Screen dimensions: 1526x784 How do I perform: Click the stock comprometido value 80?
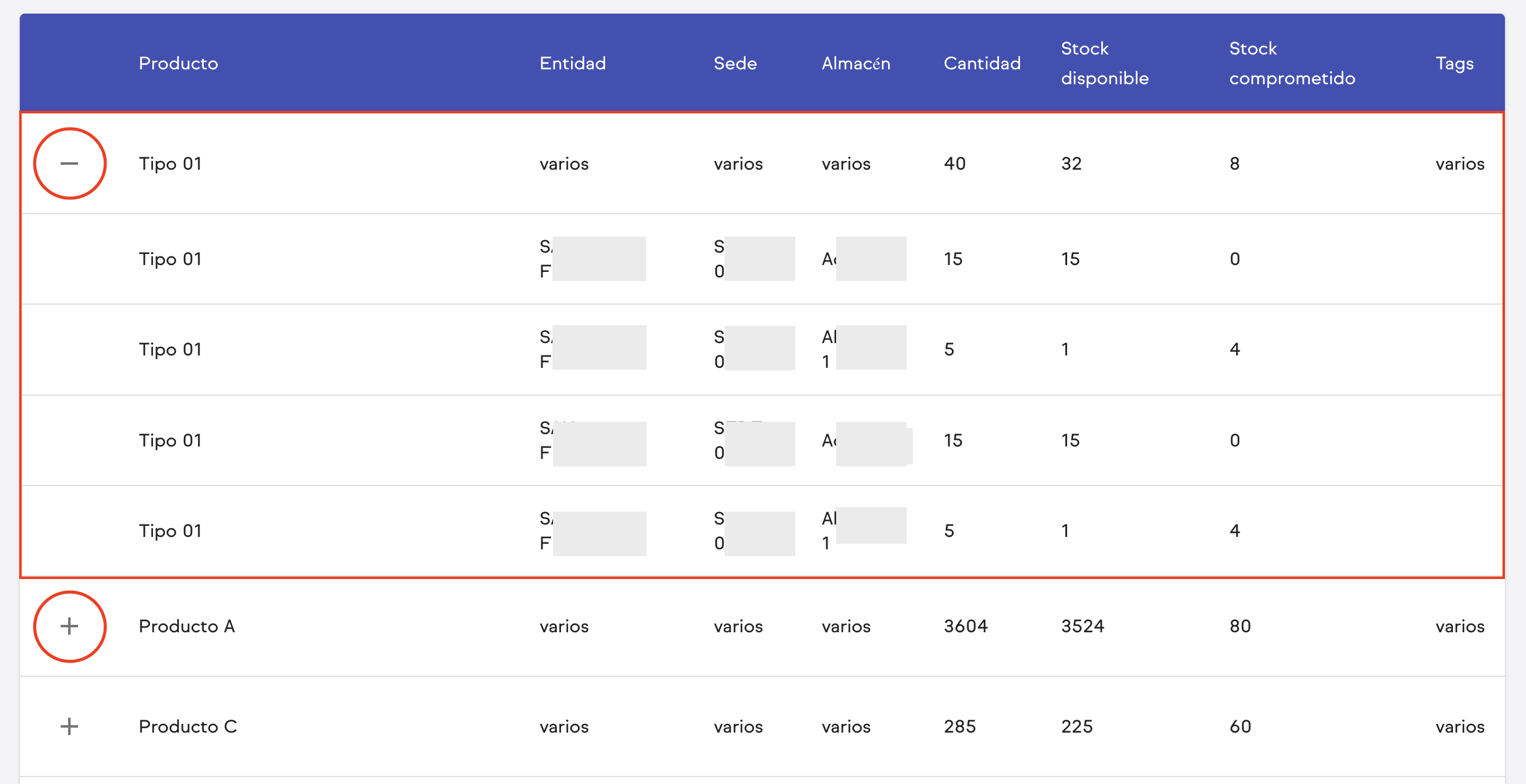1239,626
